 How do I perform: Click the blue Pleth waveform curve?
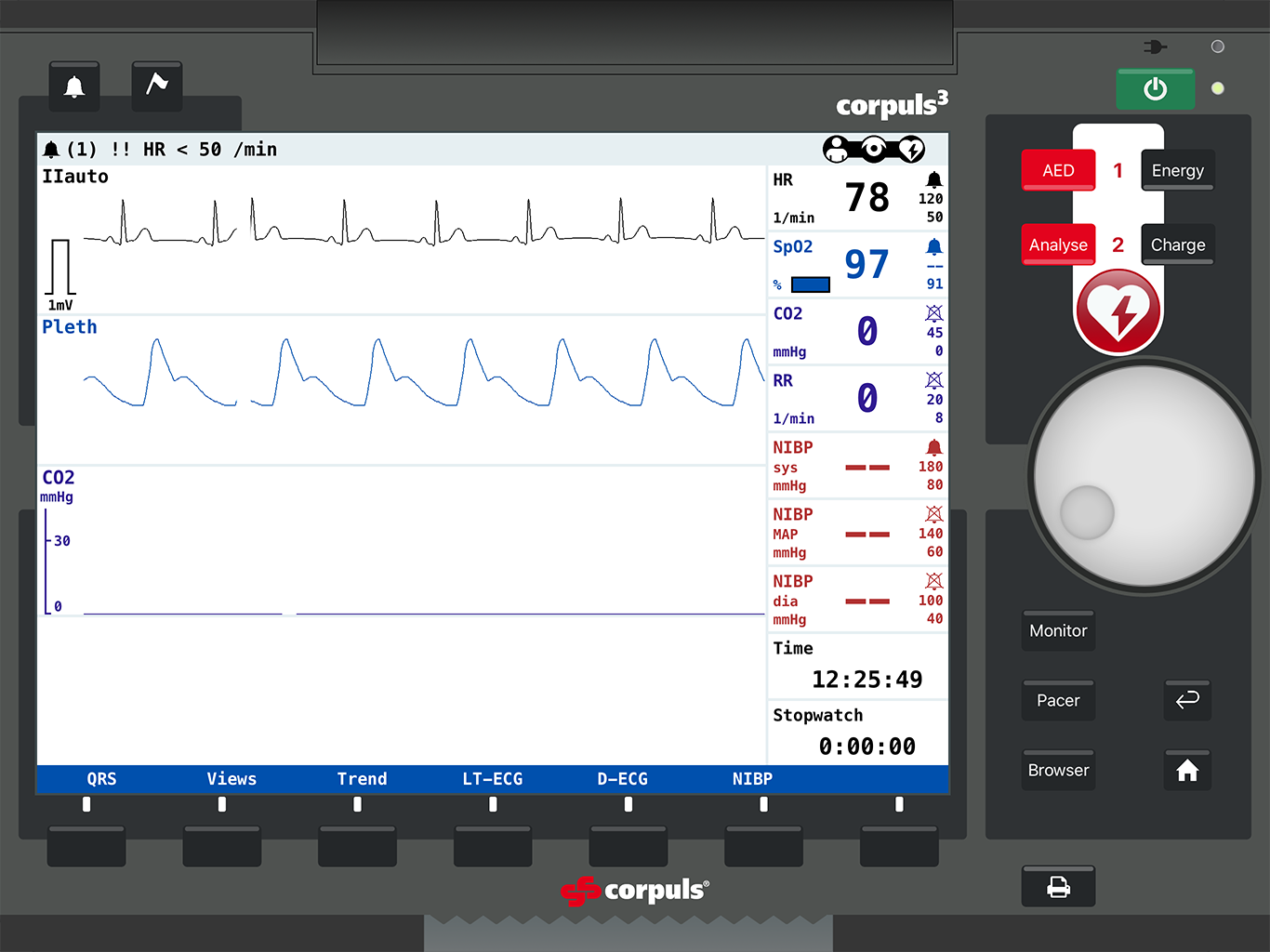(x=424, y=372)
